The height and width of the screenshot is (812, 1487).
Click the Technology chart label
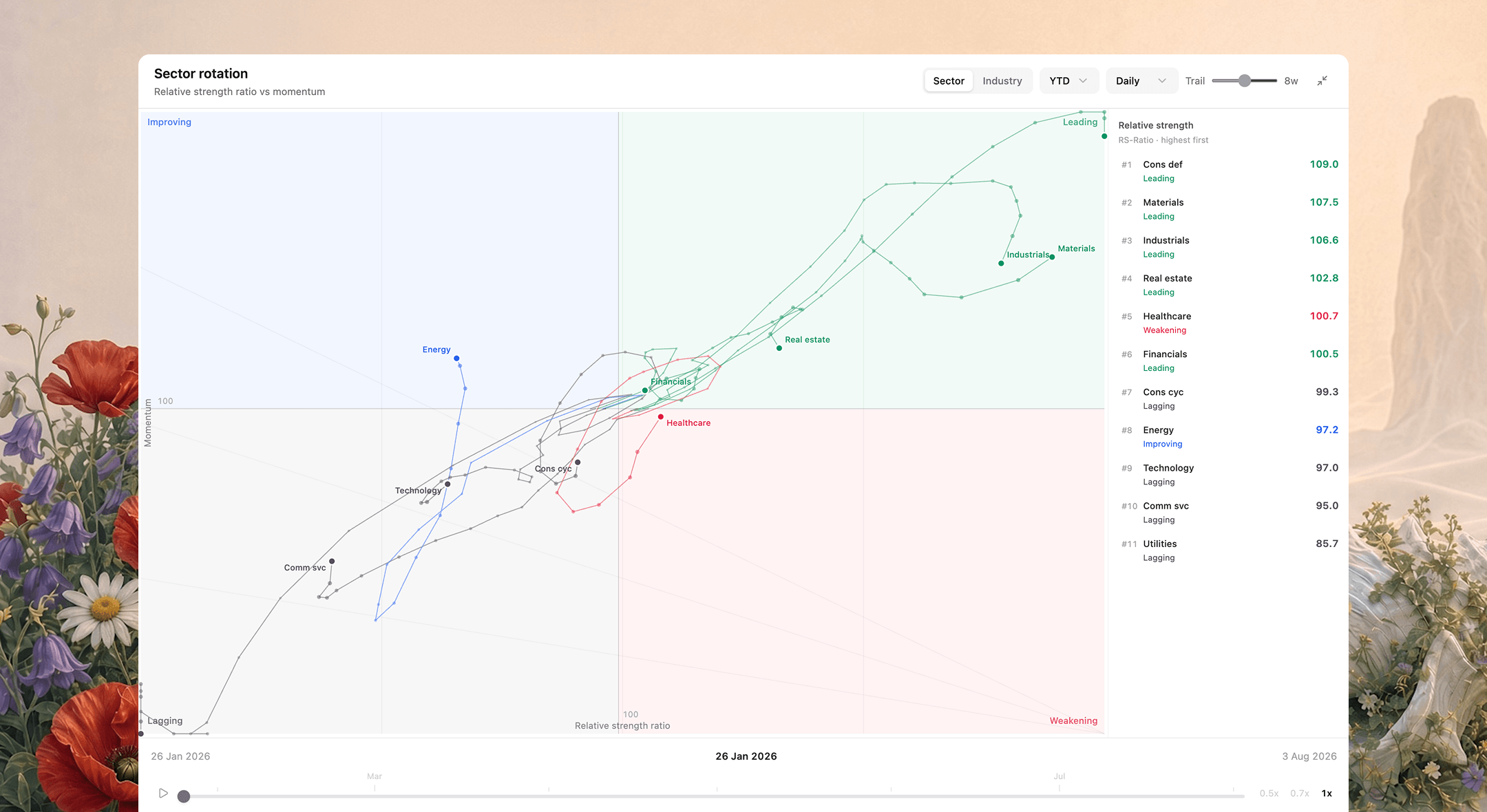click(418, 491)
